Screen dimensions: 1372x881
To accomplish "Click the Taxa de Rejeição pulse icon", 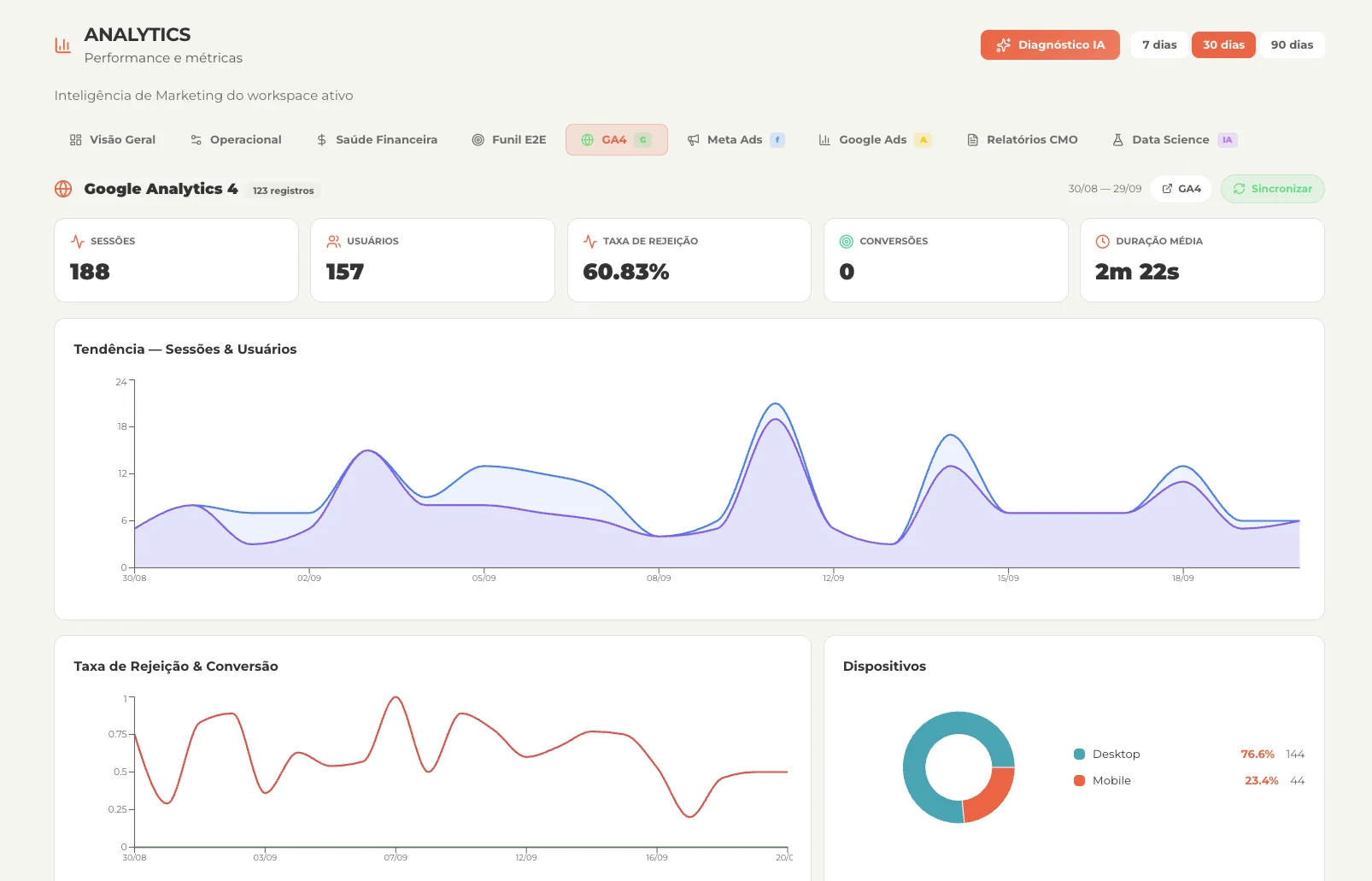I will coord(590,242).
